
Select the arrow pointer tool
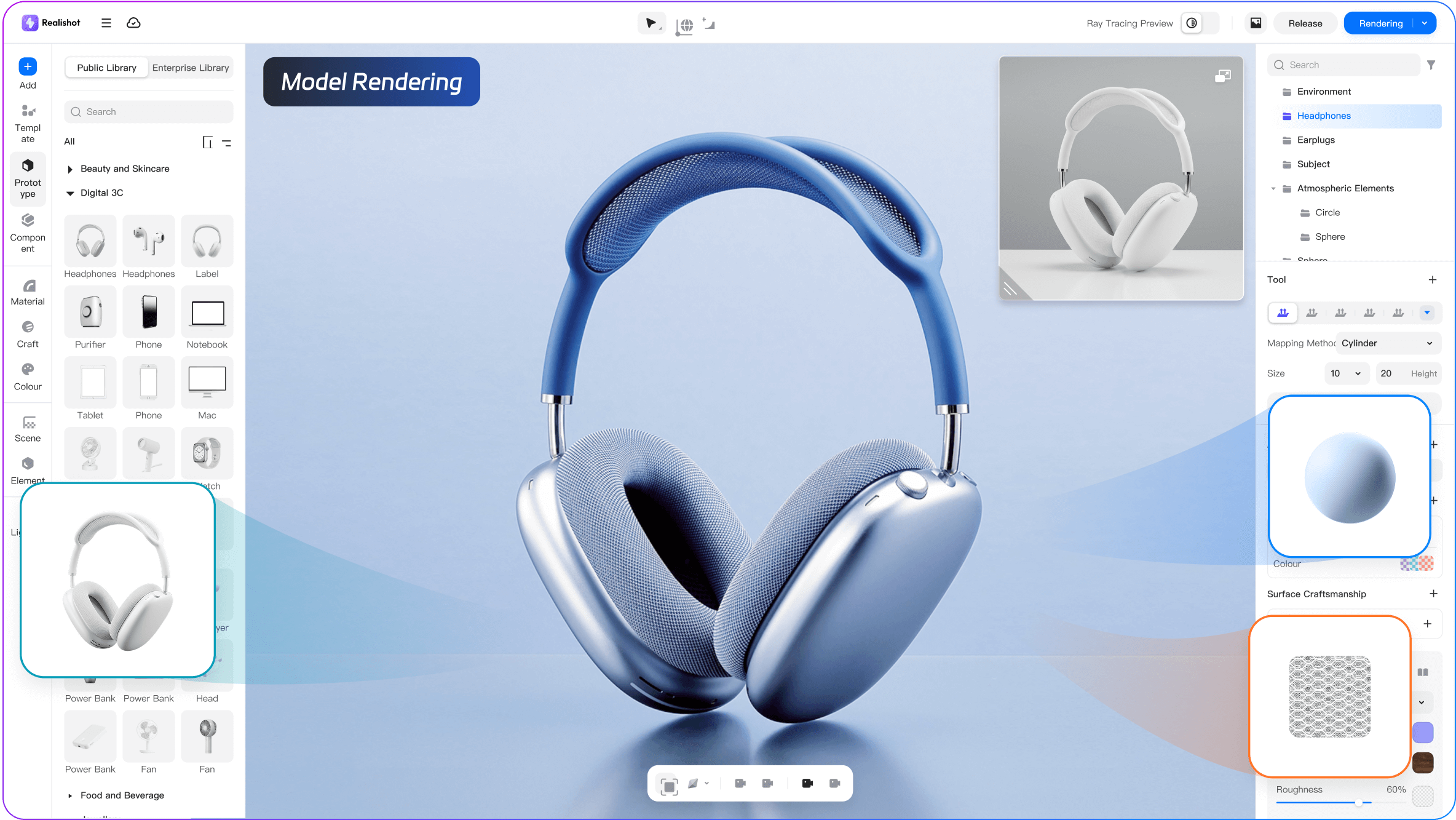click(x=651, y=23)
